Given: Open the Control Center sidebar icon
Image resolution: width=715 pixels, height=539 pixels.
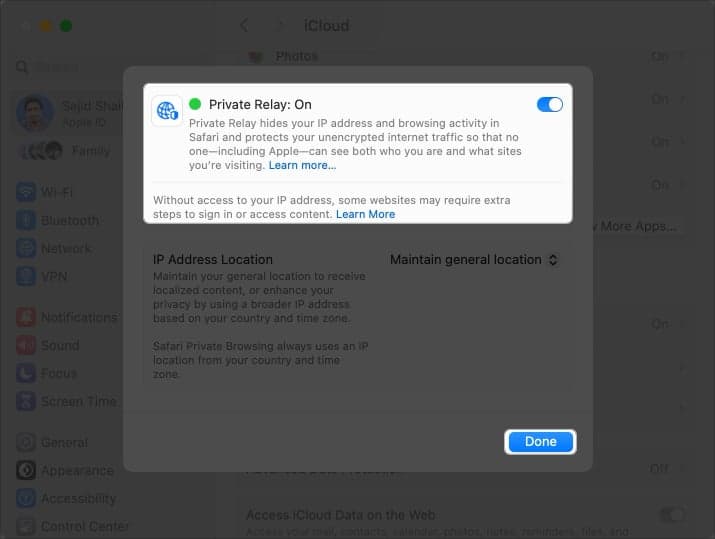Looking at the screenshot, I should [26, 526].
